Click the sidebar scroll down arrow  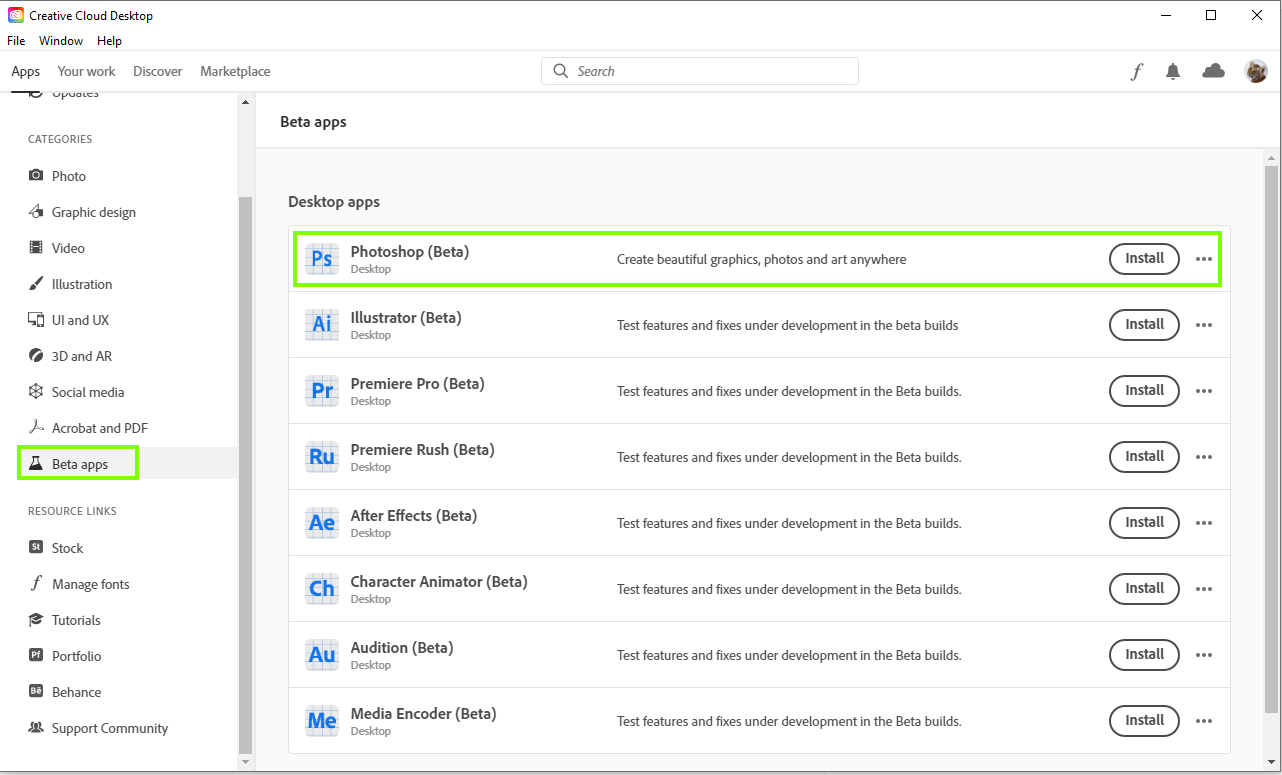point(245,762)
